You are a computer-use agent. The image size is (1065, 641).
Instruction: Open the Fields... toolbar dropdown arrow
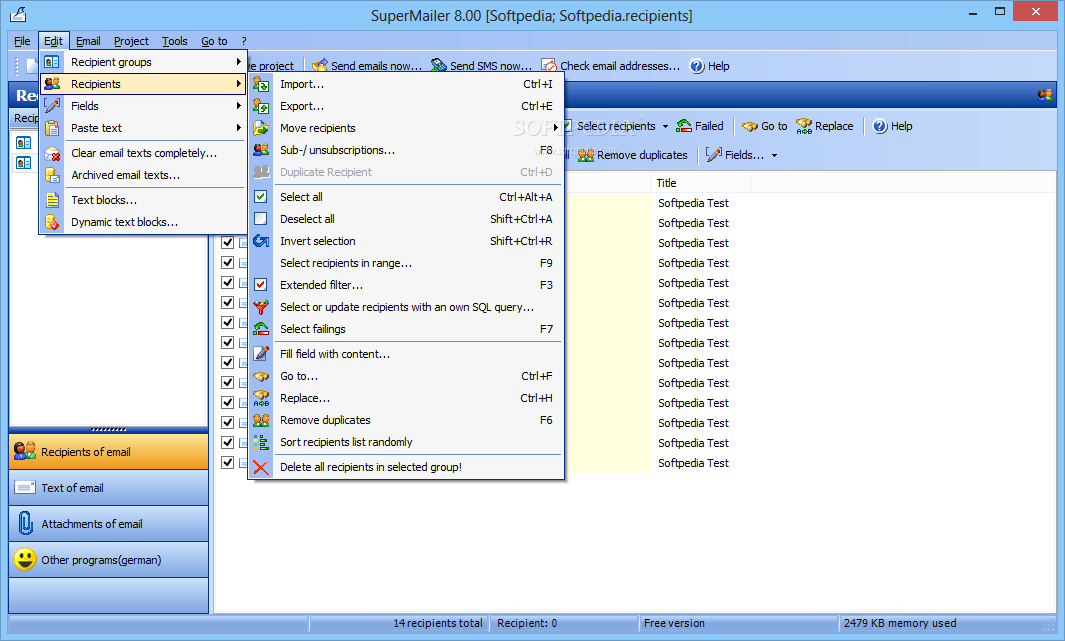pos(774,155)
